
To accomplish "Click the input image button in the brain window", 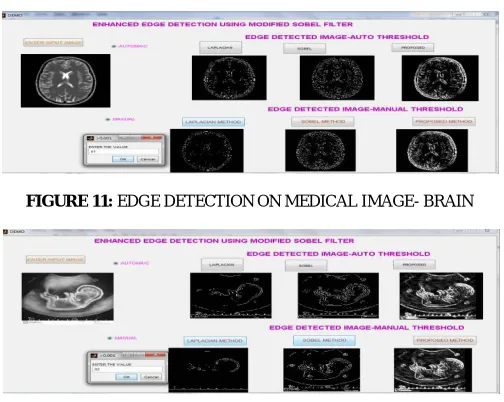I will [53, 43].
